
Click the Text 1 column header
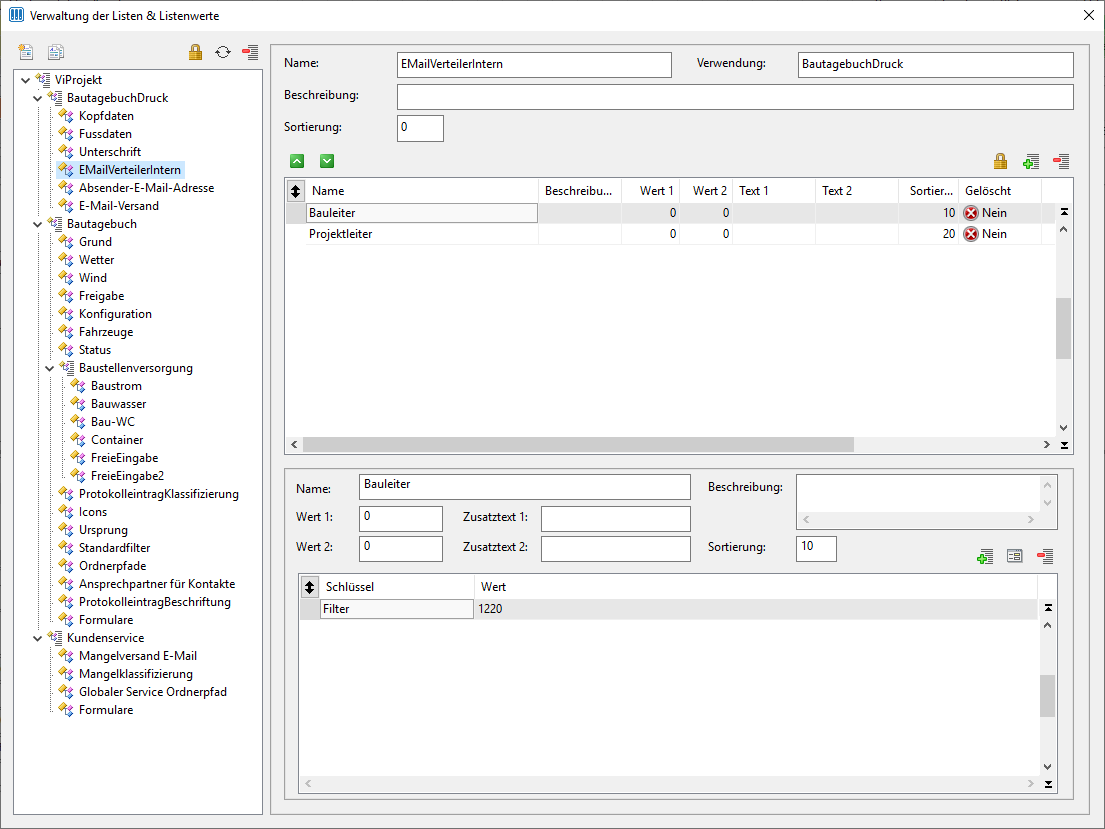[774, 191]
